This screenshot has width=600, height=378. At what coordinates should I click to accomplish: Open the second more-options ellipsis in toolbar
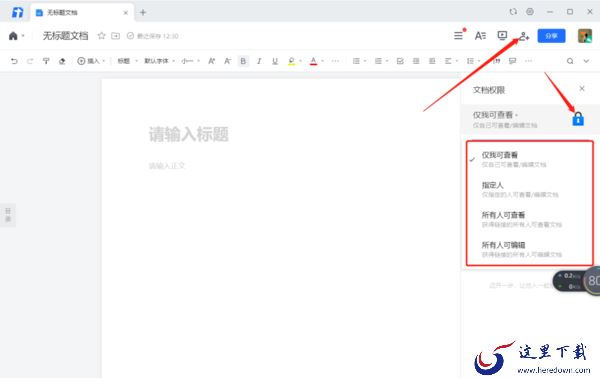click(528, 61)
